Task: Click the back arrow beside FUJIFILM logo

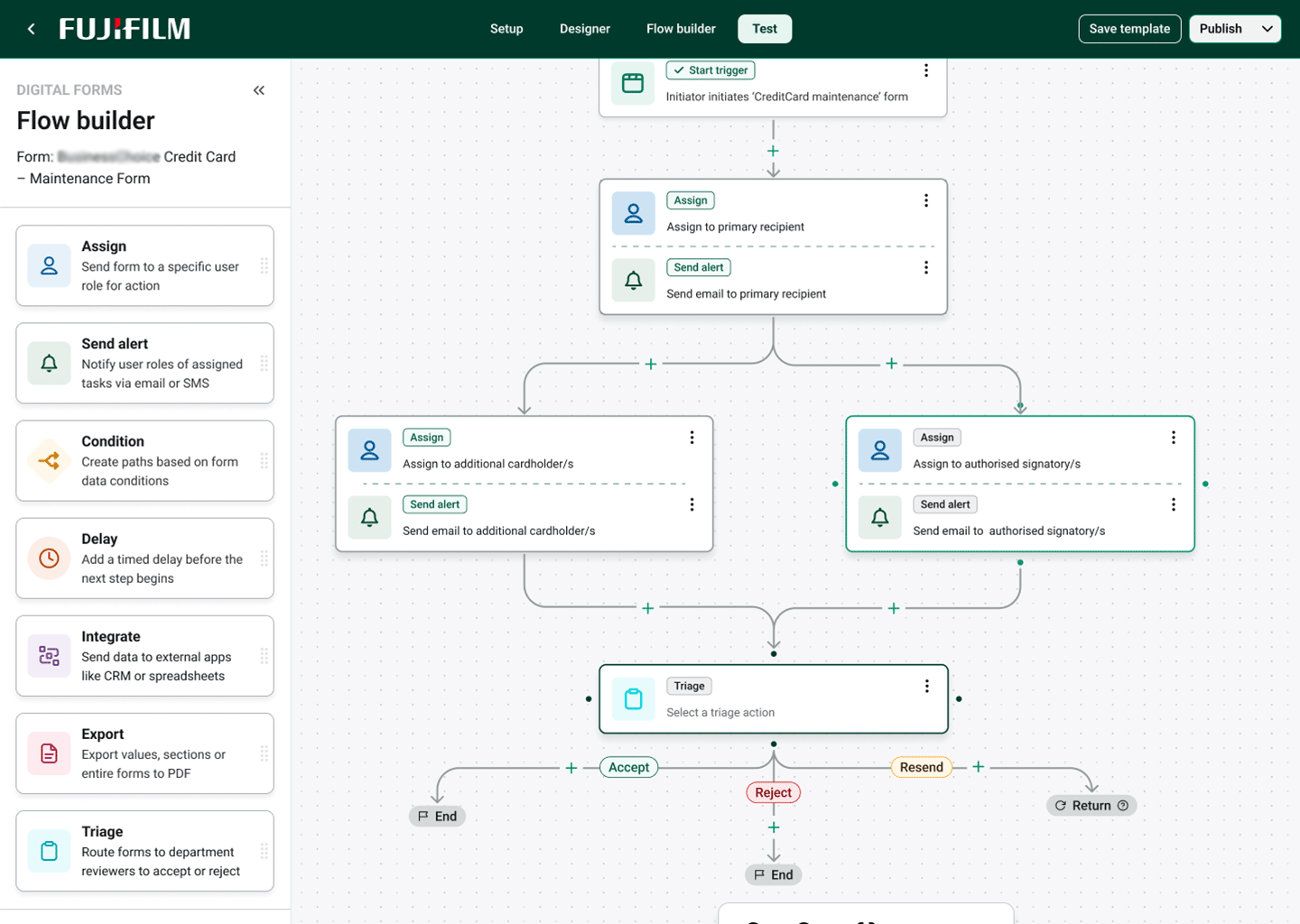Action: point(31,28)
